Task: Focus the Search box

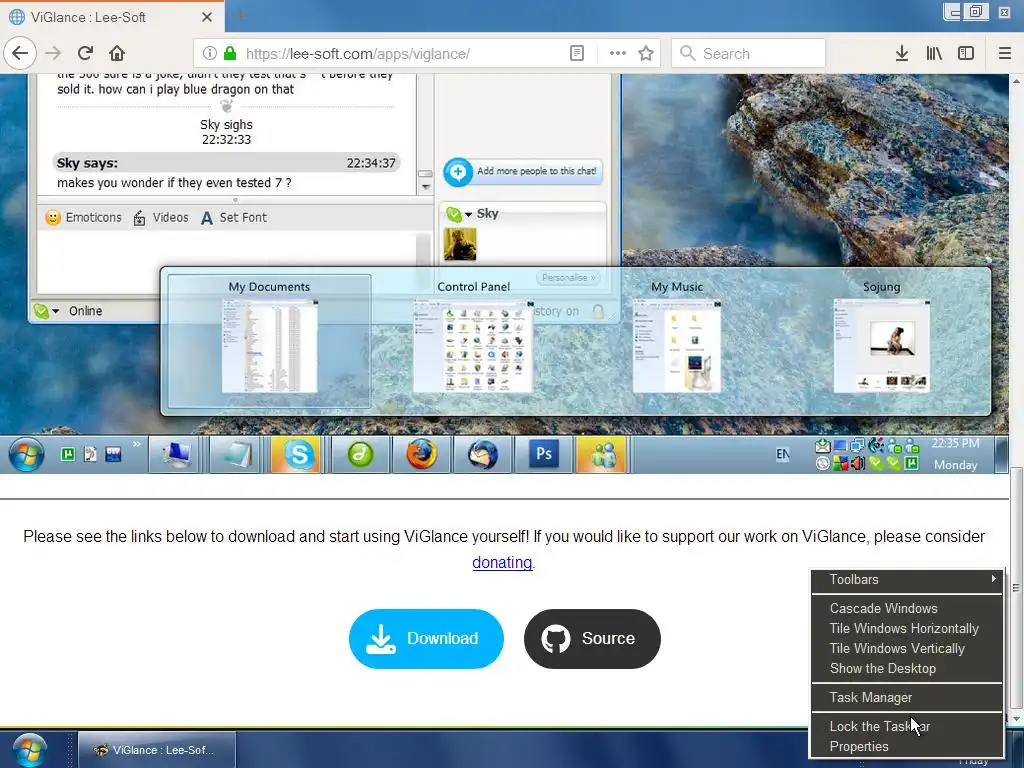Action: pos(748,54)
